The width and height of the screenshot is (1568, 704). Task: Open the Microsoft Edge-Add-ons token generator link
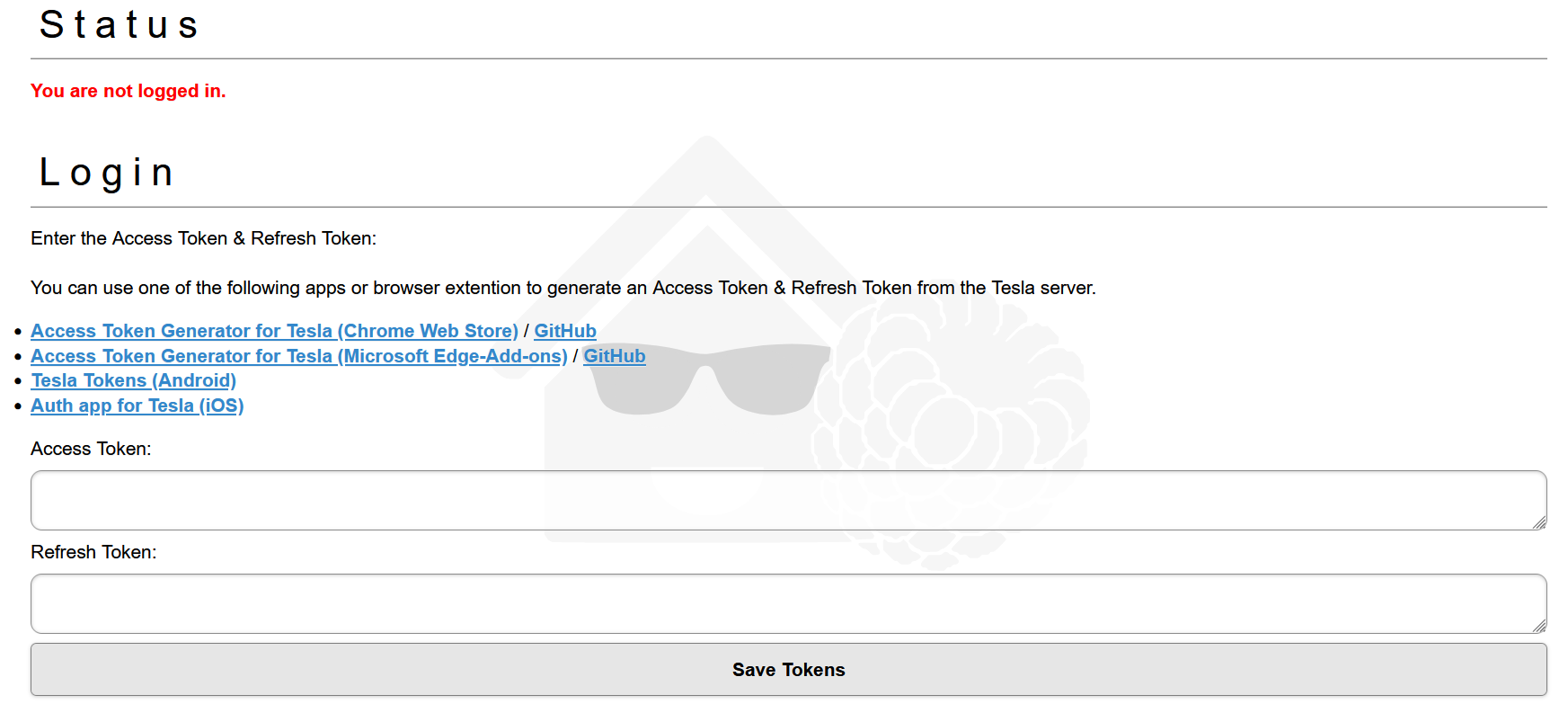click(298, 356)
